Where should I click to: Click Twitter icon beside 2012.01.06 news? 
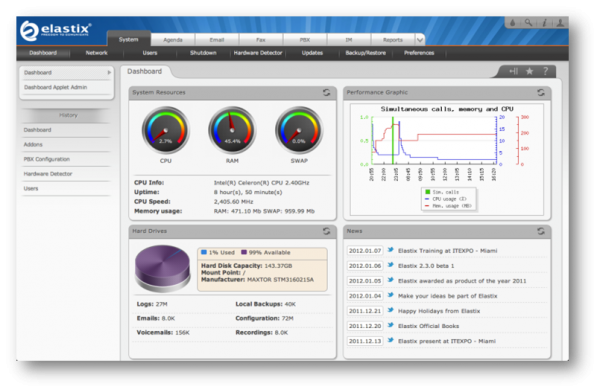[x=390, y=265]
